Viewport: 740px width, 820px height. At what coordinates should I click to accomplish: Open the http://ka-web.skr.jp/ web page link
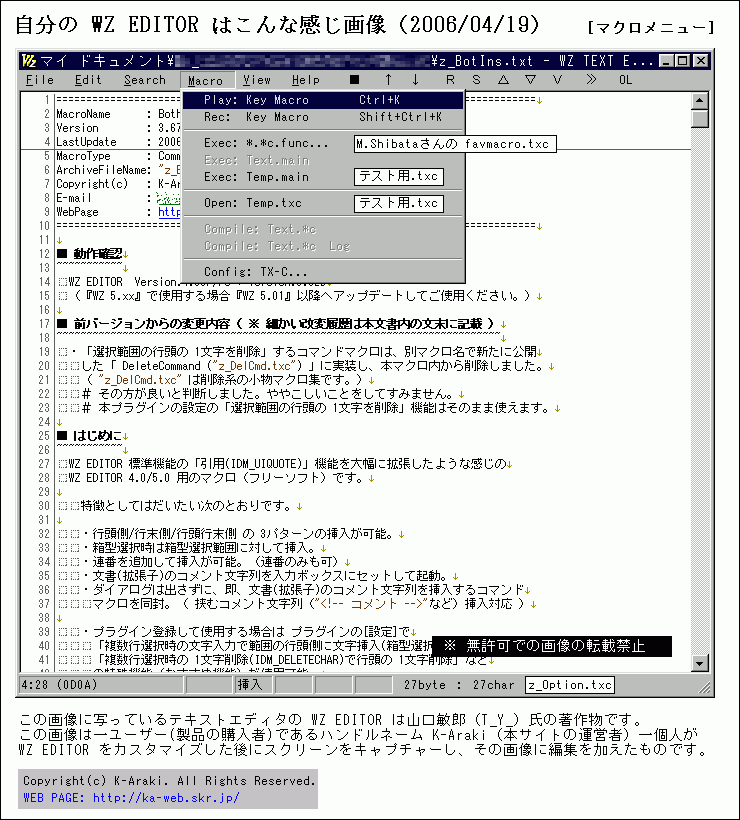tap(166, 798)
